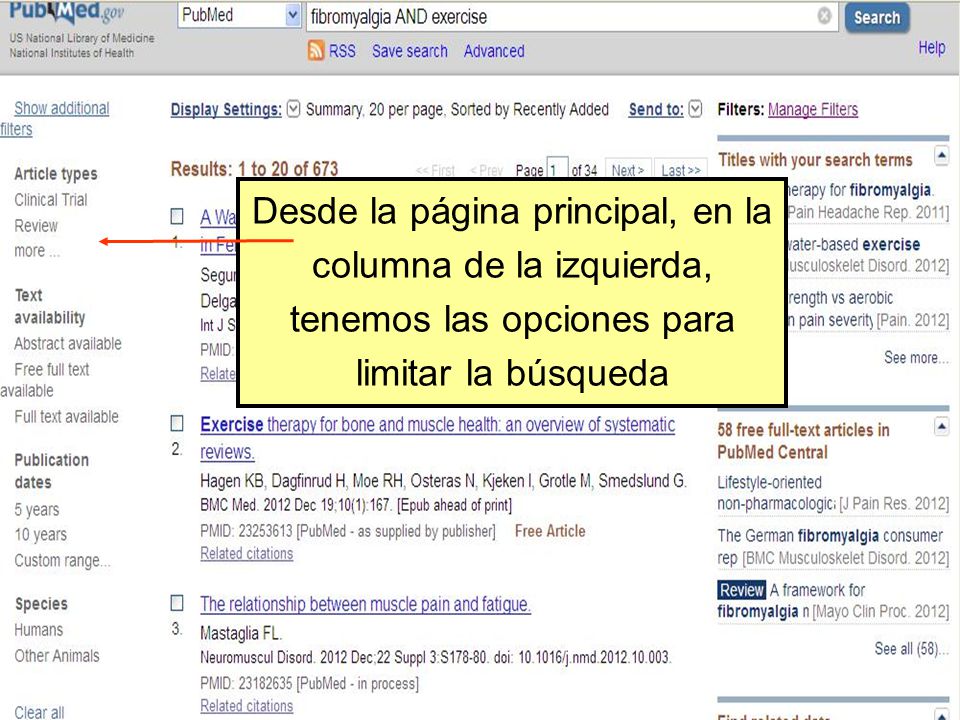The image size is (960, 720).
Task: Open Lifestyle-oriented non-pharmacologic article link
Action: 776,493
